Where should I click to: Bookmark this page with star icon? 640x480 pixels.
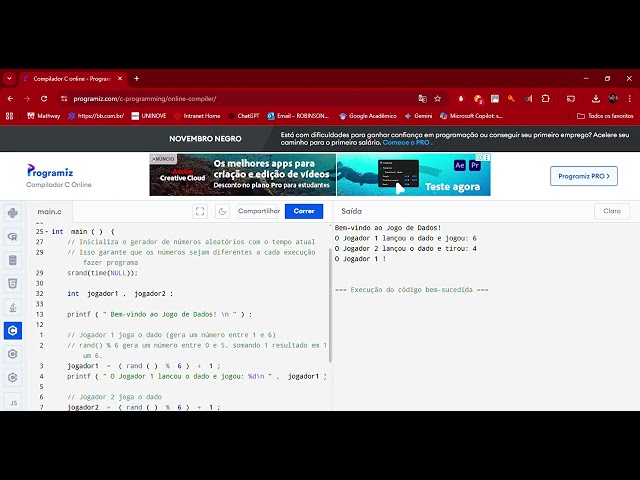[x=438, y=99]
